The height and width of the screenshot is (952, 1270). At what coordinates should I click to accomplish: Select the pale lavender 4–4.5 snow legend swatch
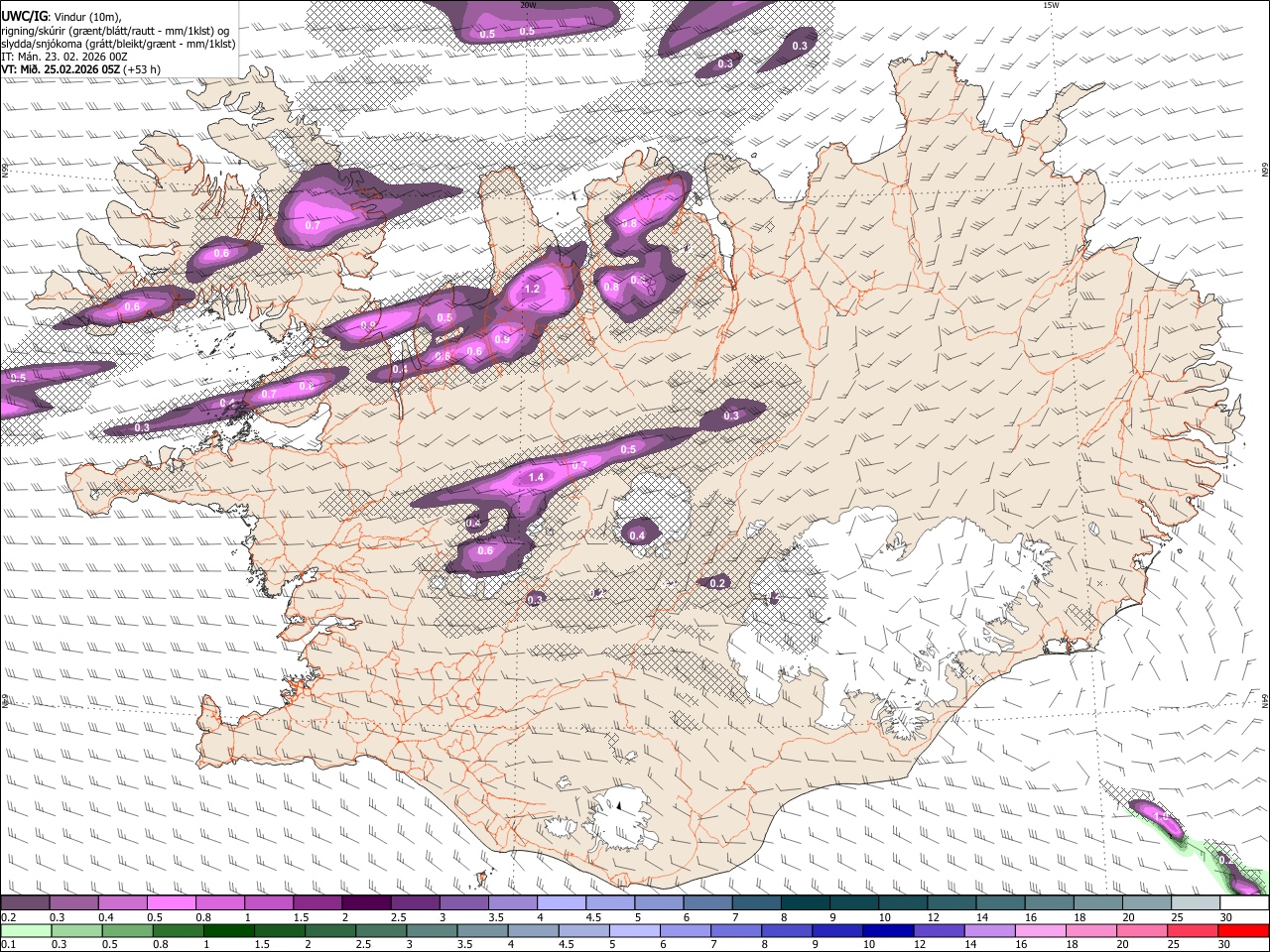point(562,903)
